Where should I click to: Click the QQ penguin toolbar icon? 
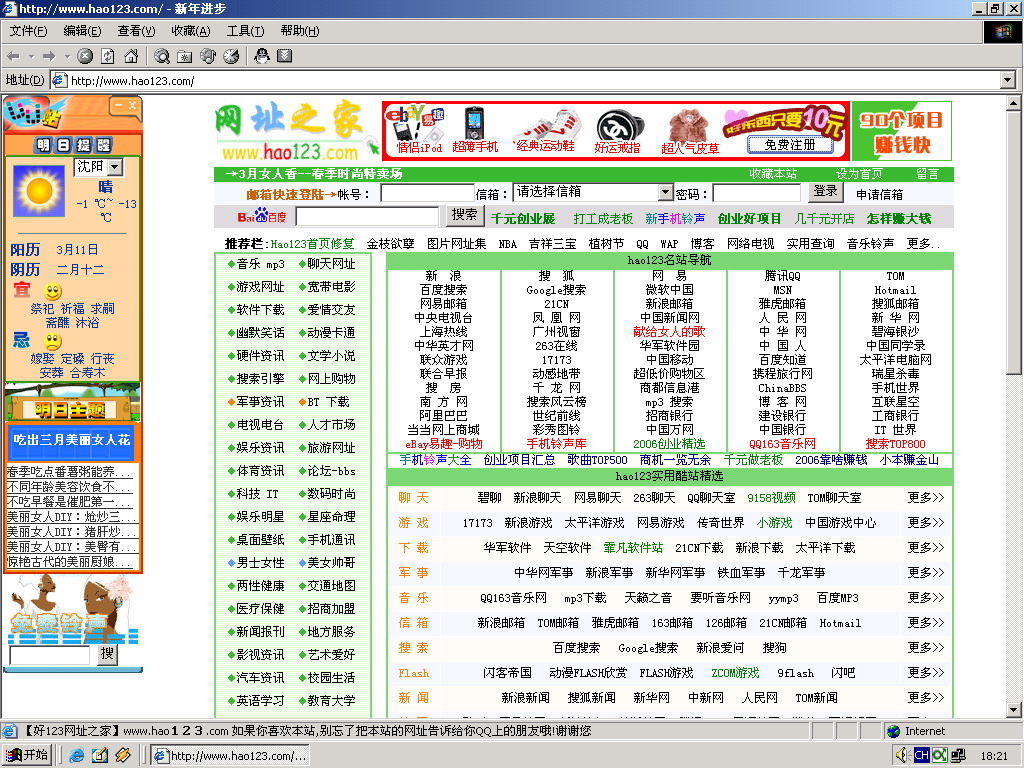point(261,56)
